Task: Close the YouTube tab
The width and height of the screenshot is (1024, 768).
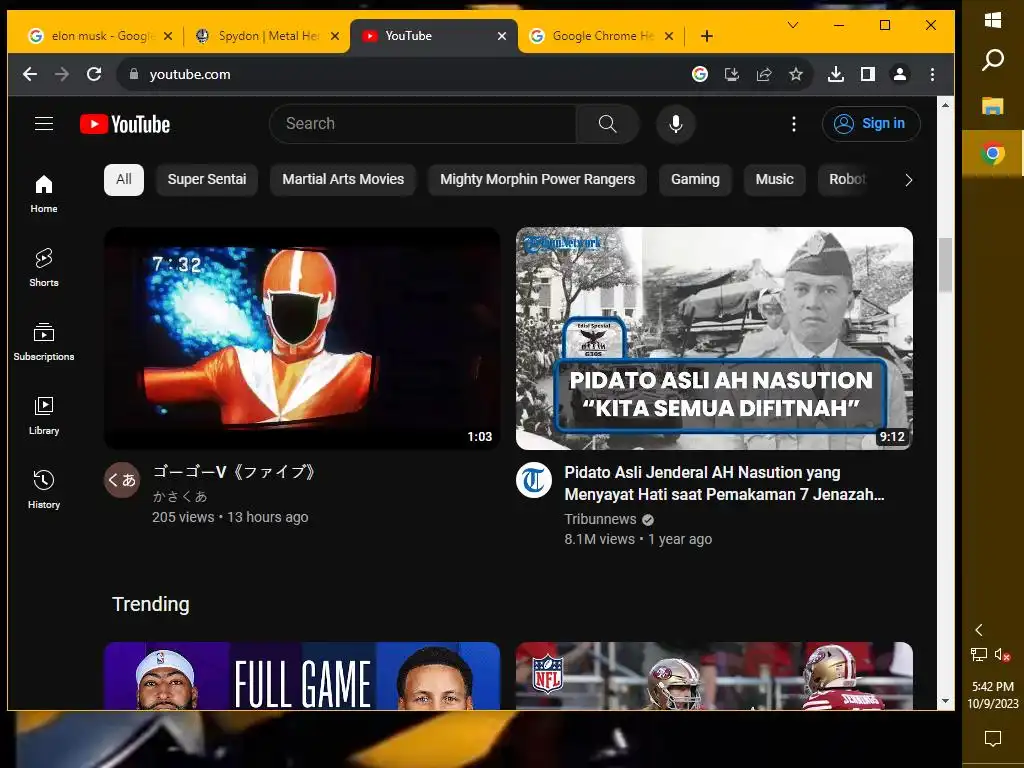Action: 502,36
